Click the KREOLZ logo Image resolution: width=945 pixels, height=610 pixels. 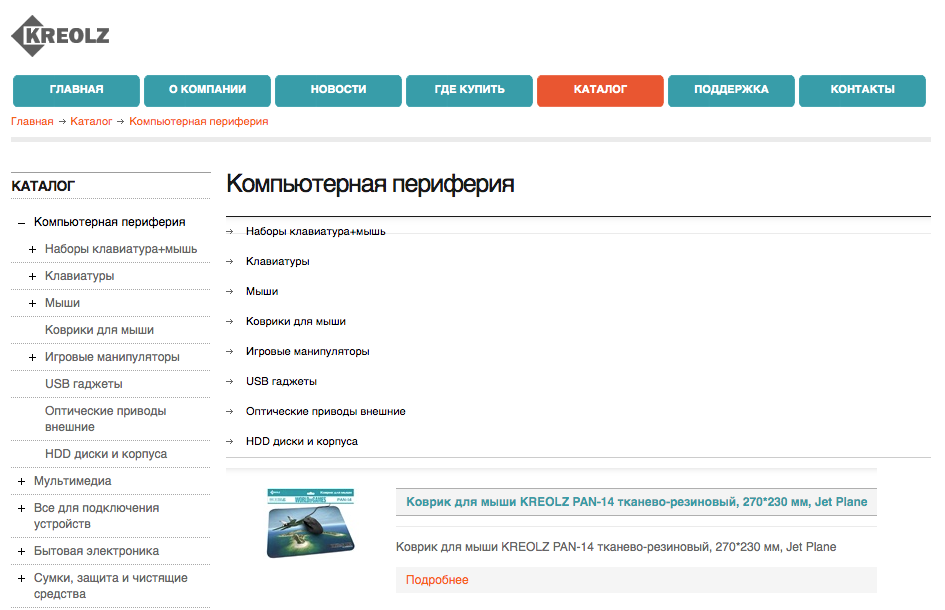pyautogui.click(x=60, y=36)
